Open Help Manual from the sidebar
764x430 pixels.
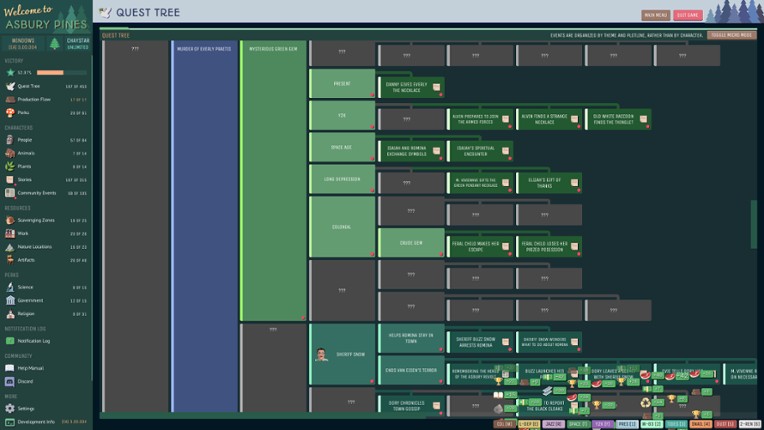tap(30, 368)
